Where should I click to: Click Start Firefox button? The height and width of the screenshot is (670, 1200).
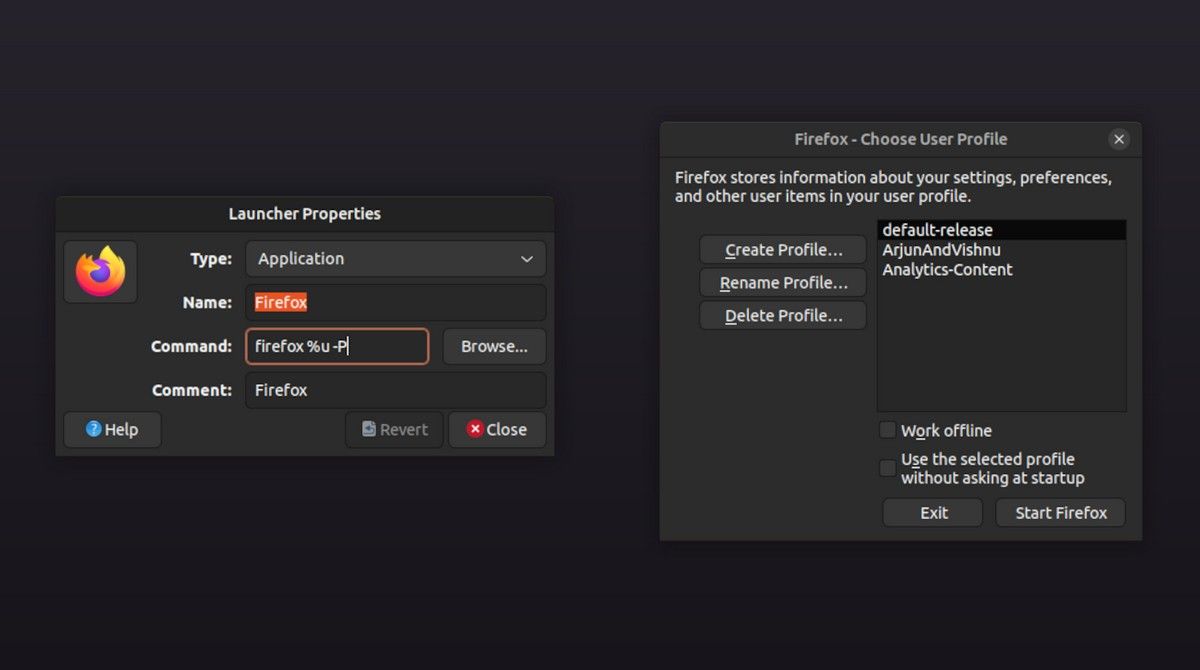click(1061, 513)
